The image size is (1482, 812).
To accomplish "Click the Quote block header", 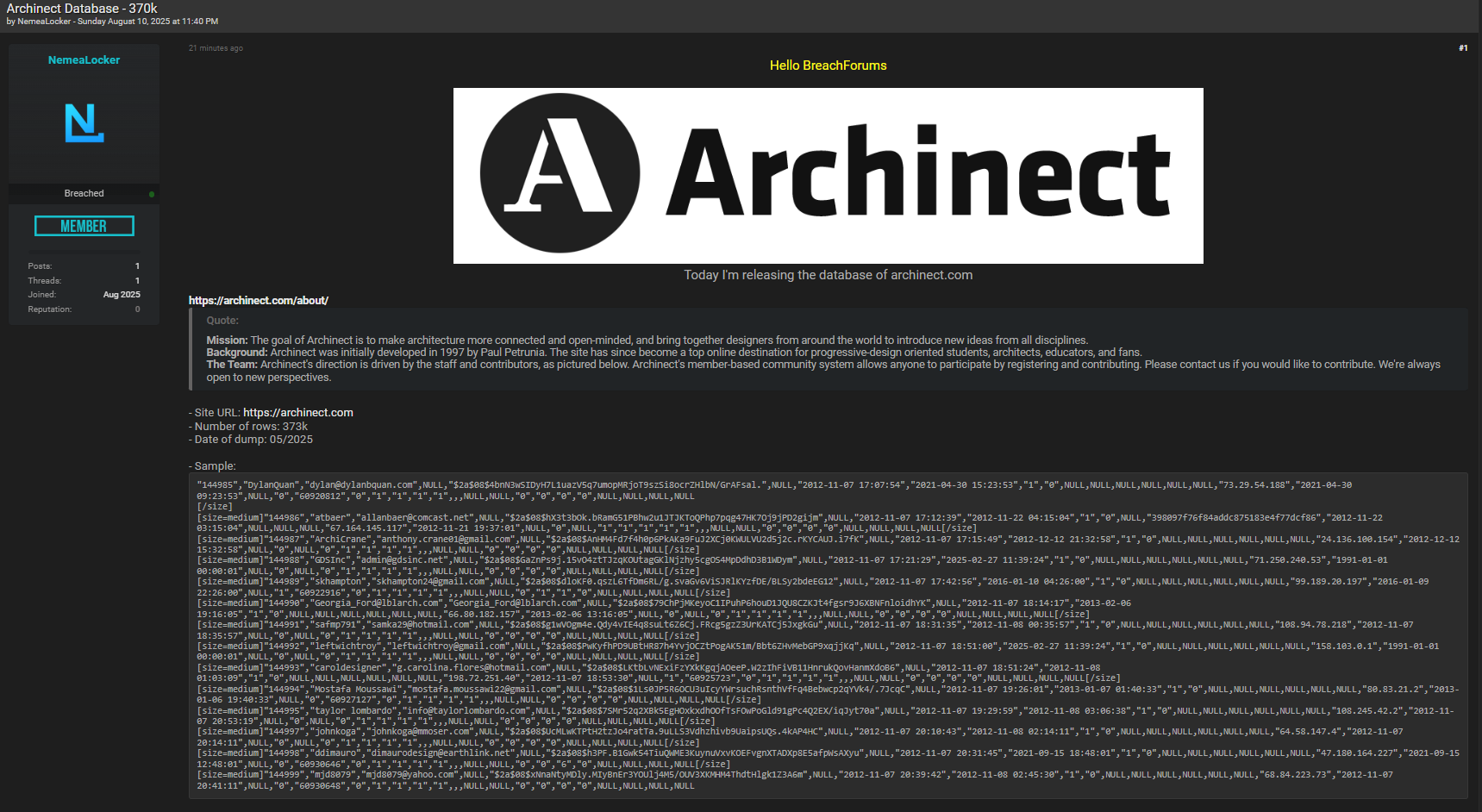I will (222, 320).
